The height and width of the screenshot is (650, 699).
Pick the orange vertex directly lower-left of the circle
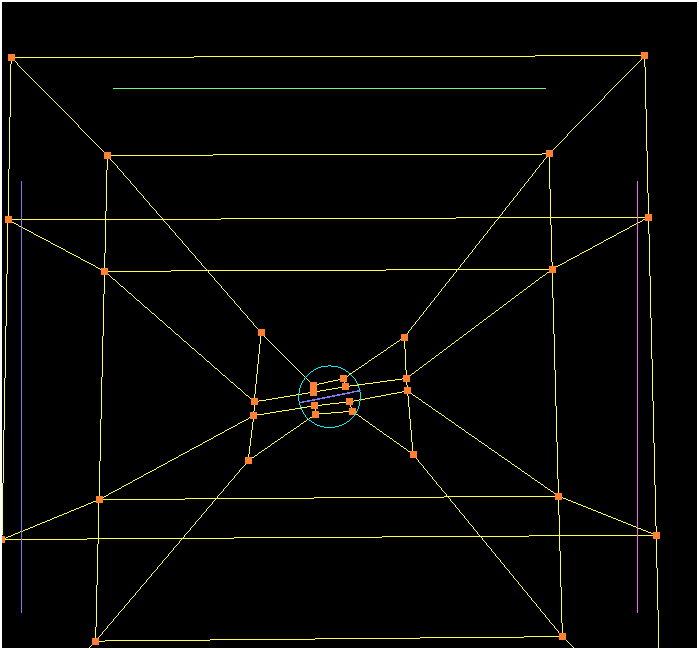click(x=248, y=460)
